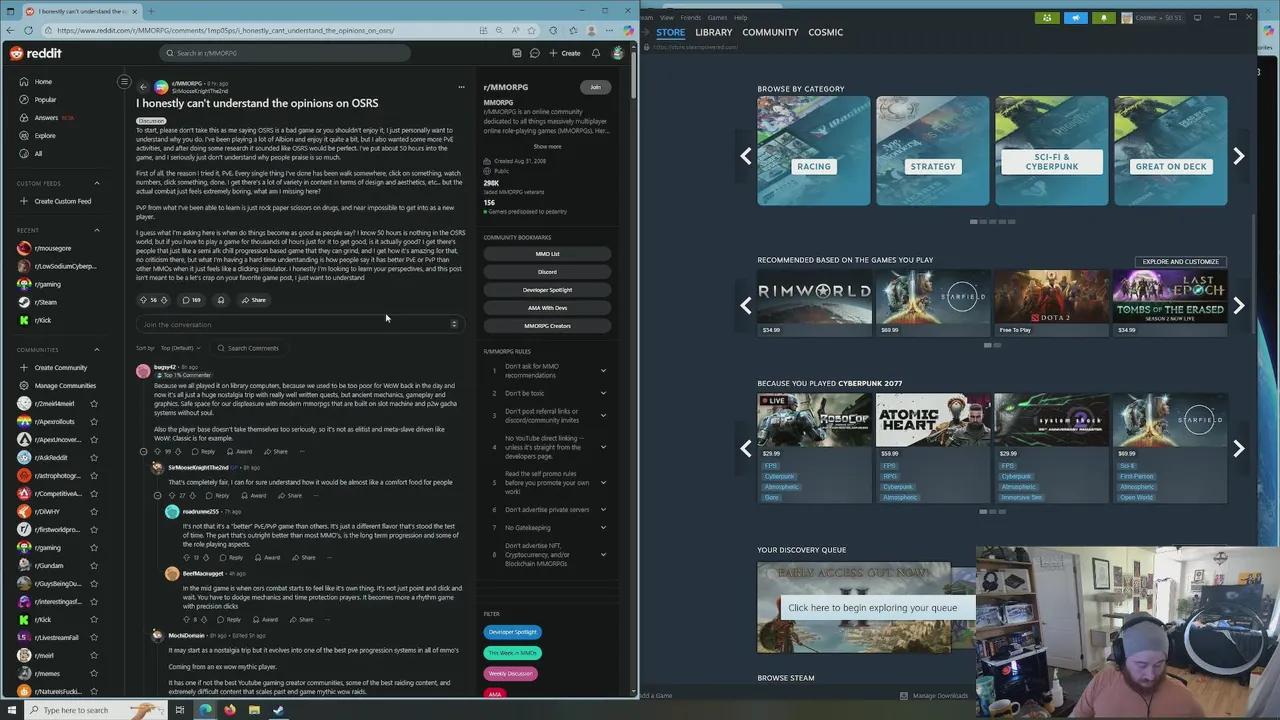Open File Explorer from the taskbar
Viewport: 1280px width, 720px height.
point(254,710)
